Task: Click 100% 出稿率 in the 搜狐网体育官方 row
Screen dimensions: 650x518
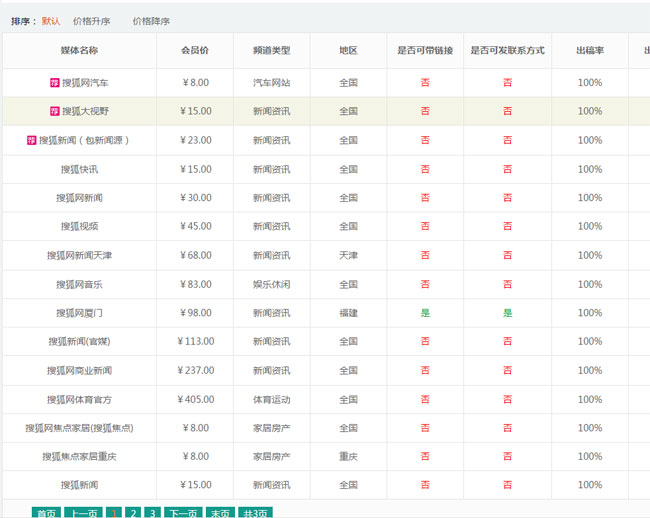Action: click(x=590, y=399)
